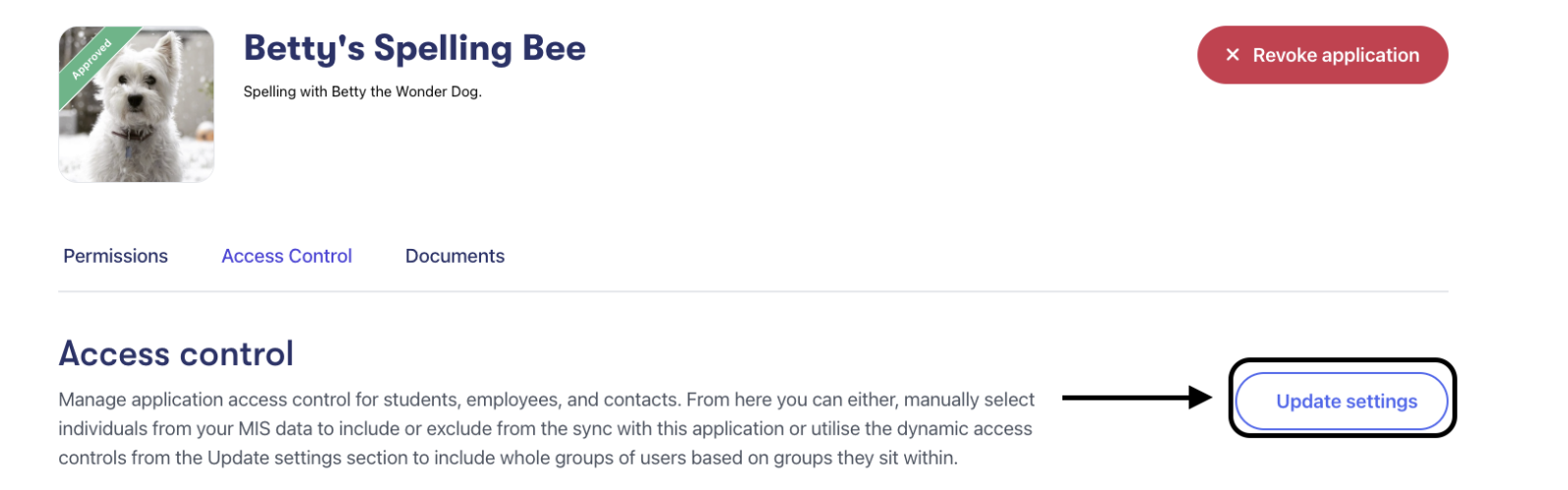Click the word 'Bee' in the title

click(554, 48)
